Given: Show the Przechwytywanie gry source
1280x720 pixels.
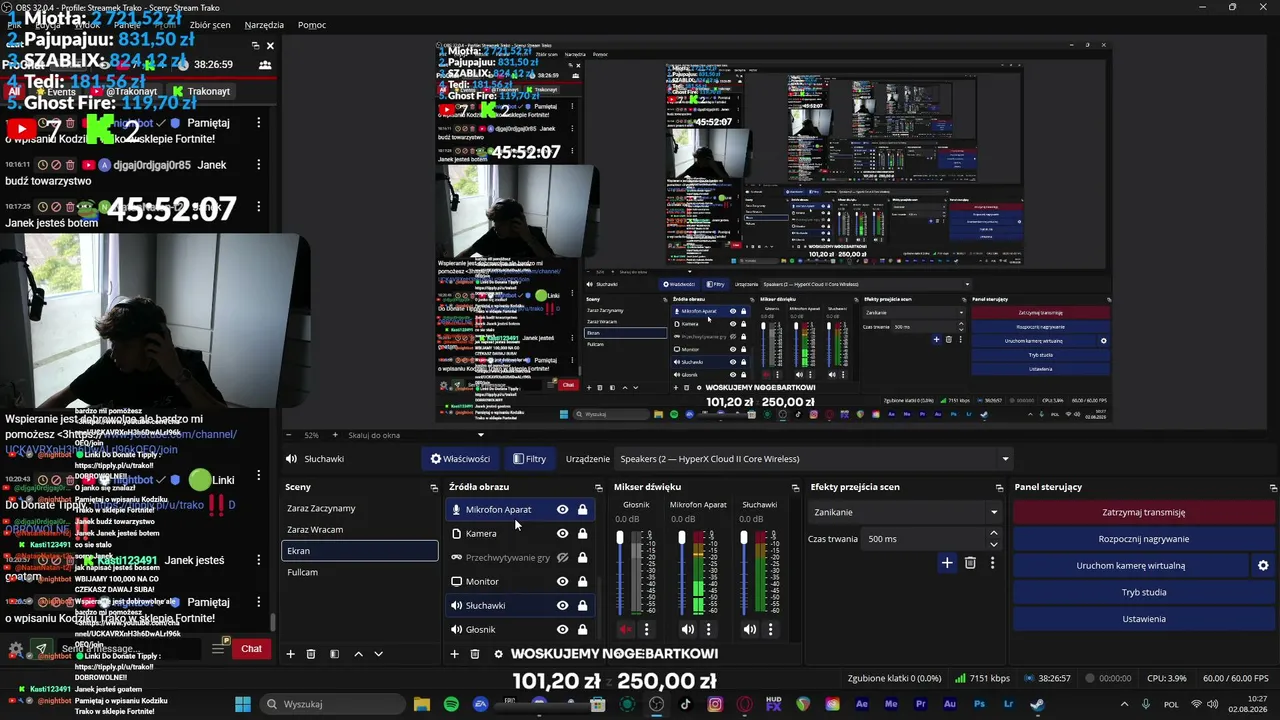Looking at the screenshot, I should (562, 558).
